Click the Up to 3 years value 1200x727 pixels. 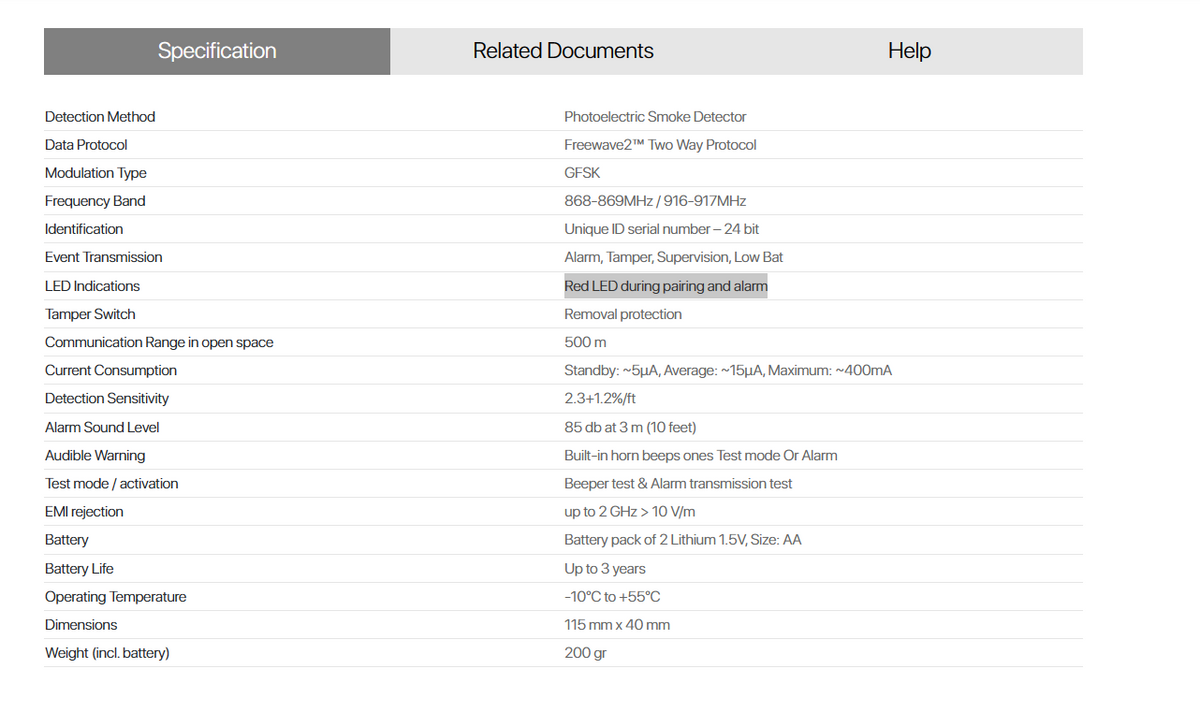point(605,569)
